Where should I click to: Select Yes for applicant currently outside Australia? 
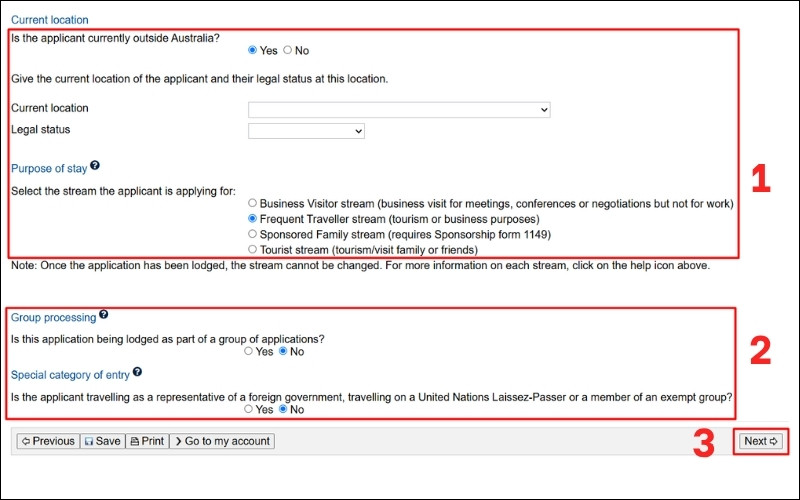click(x=253, y=50)
